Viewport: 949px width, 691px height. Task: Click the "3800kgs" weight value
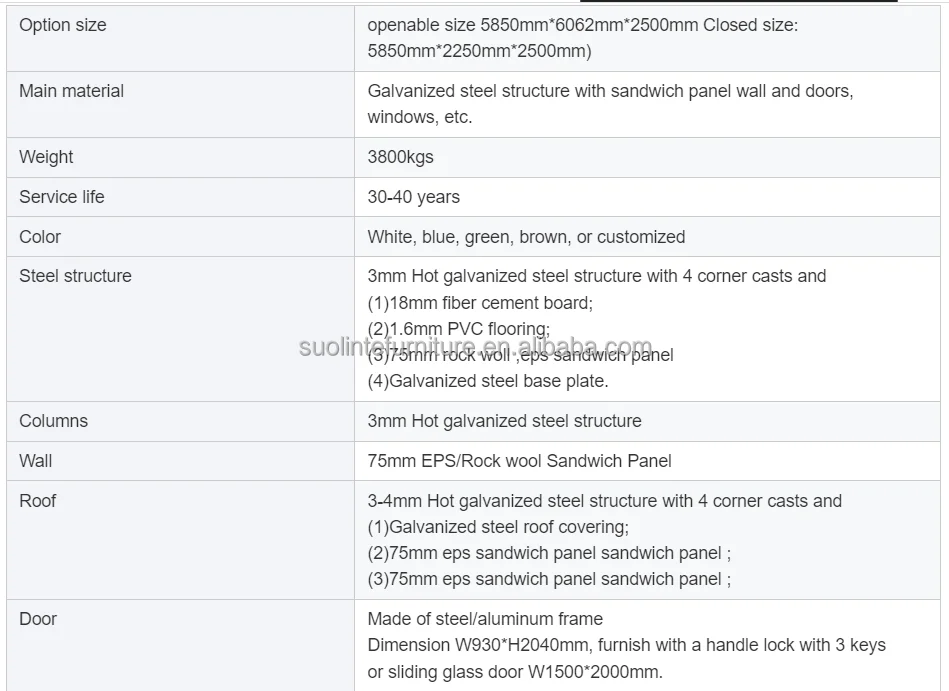point(400,157)
